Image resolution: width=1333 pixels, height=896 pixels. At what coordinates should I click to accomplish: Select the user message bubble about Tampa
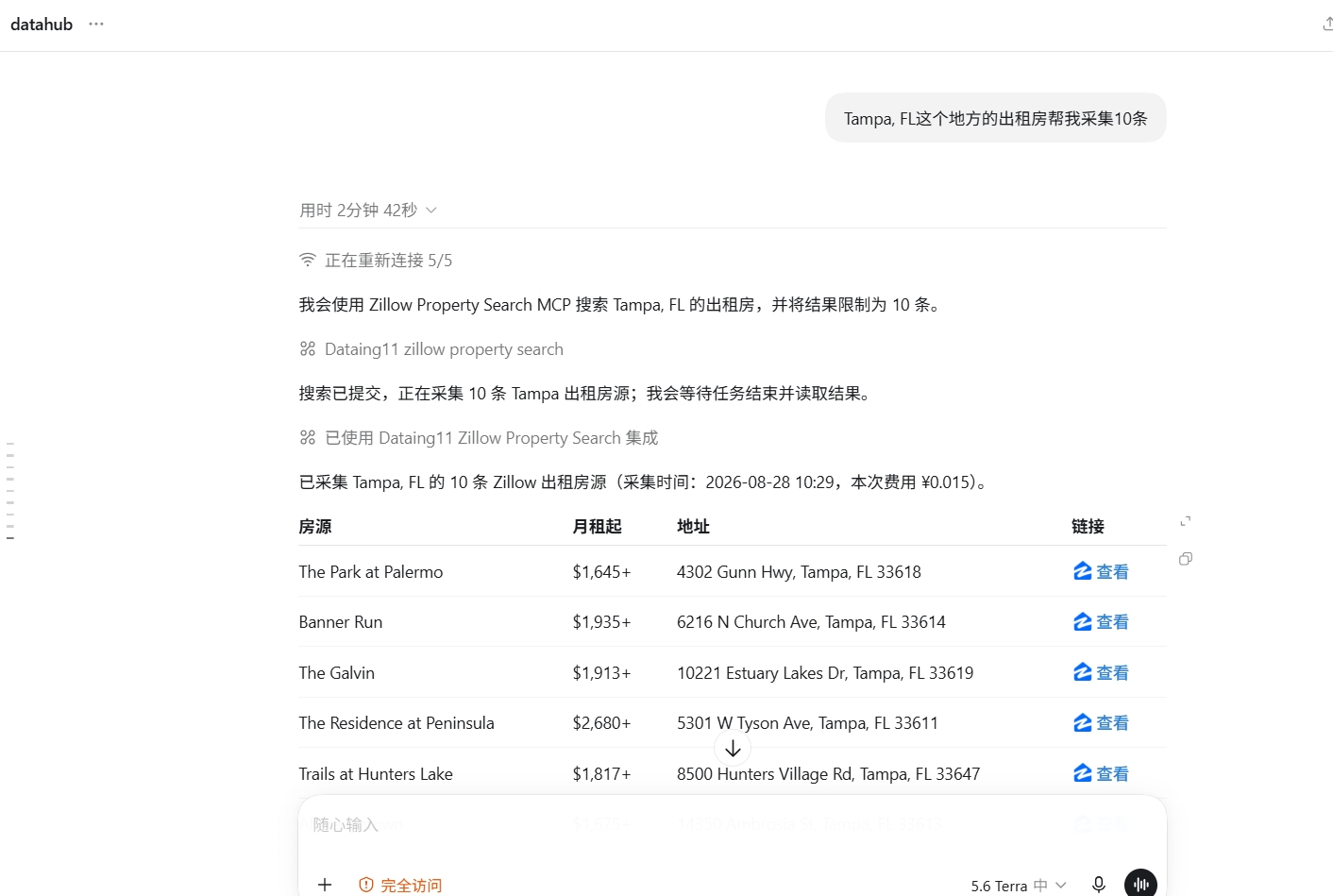[996, 118]
